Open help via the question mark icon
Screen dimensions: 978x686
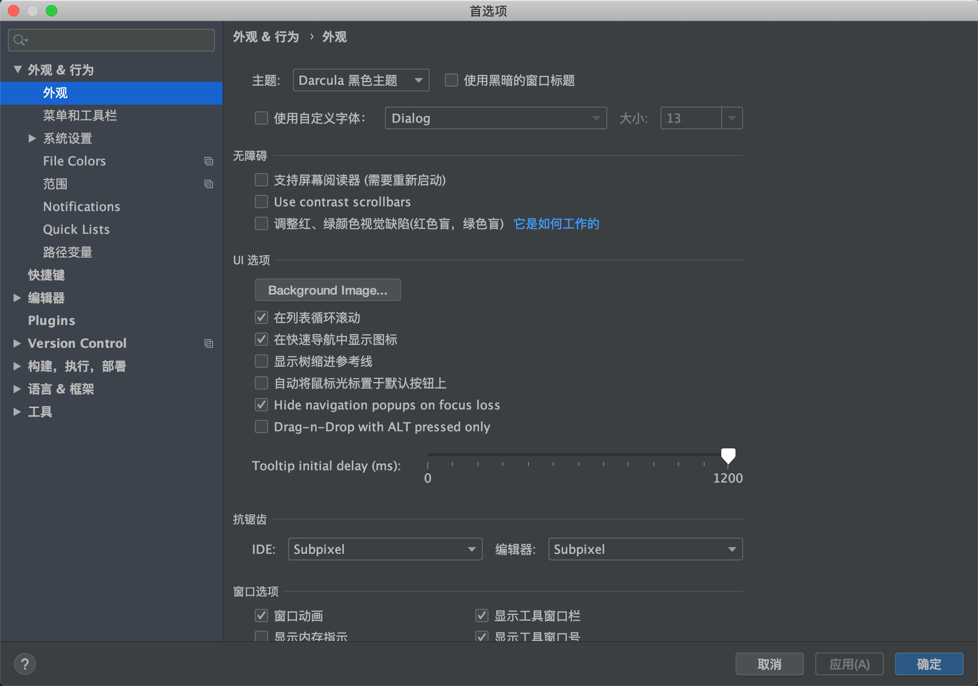(24, 663)
